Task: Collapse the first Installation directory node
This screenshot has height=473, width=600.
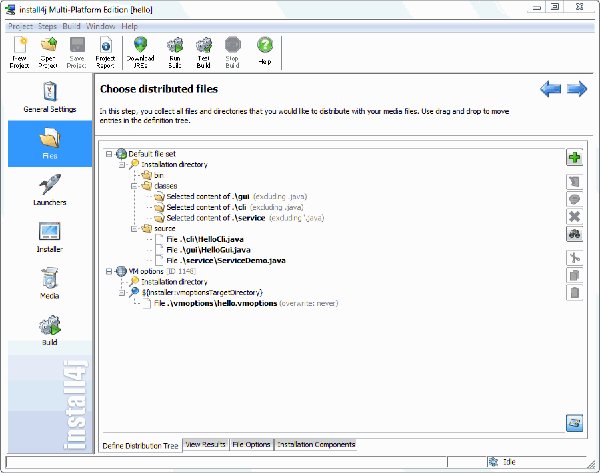Action: 122,165
